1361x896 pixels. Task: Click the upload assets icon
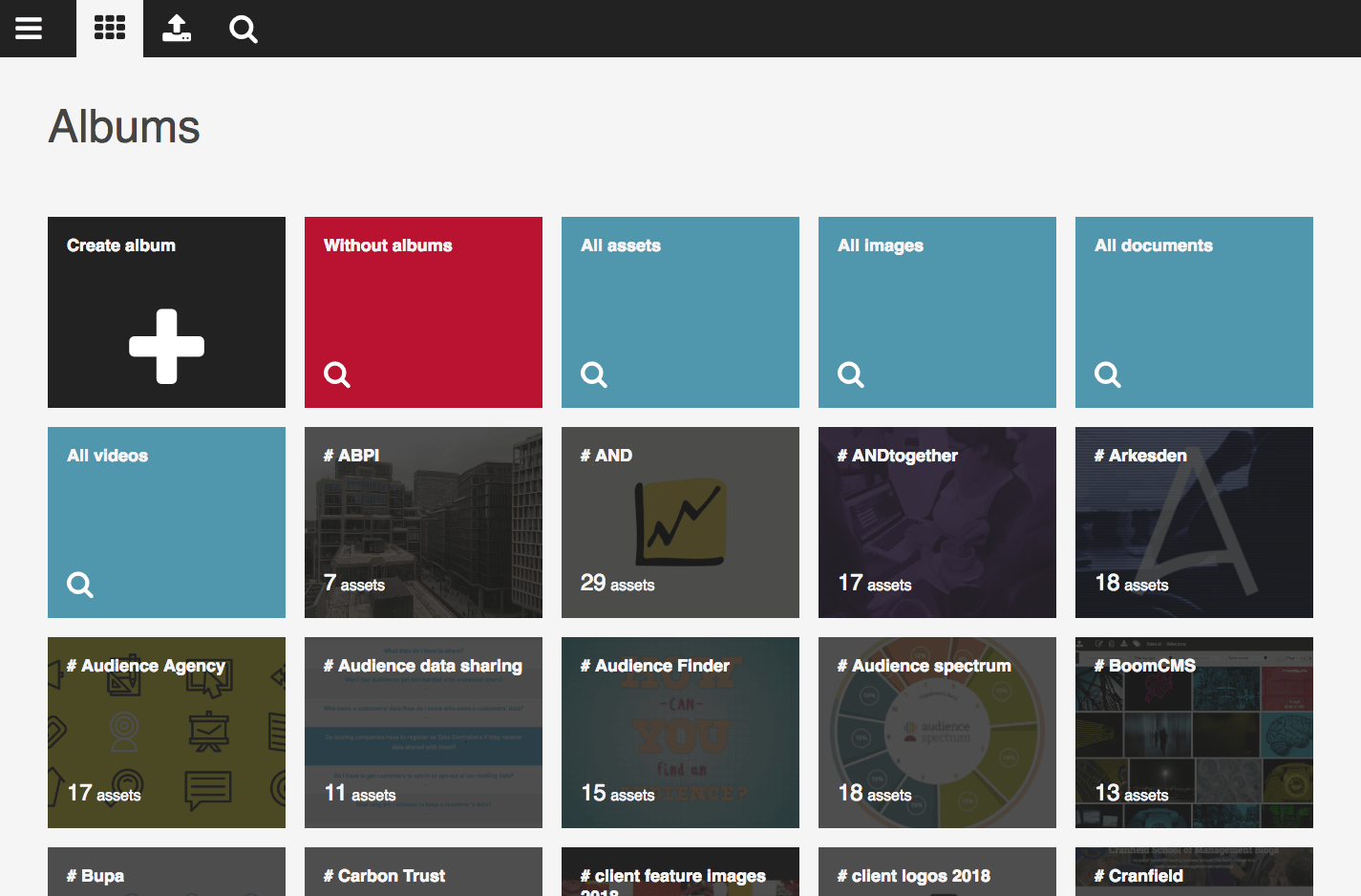[x=177, y=29]
